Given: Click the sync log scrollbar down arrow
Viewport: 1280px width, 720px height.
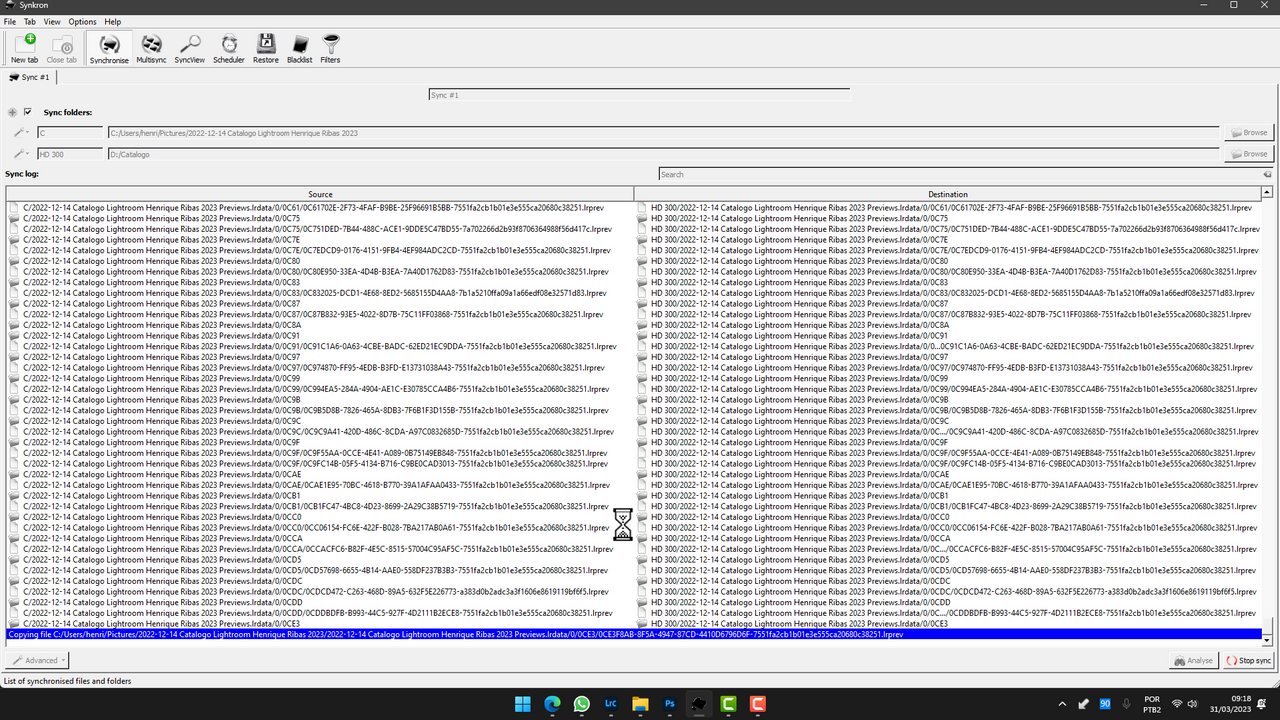Looking at the screenshot, I should pyautogui.click(x=1267, y=639).
